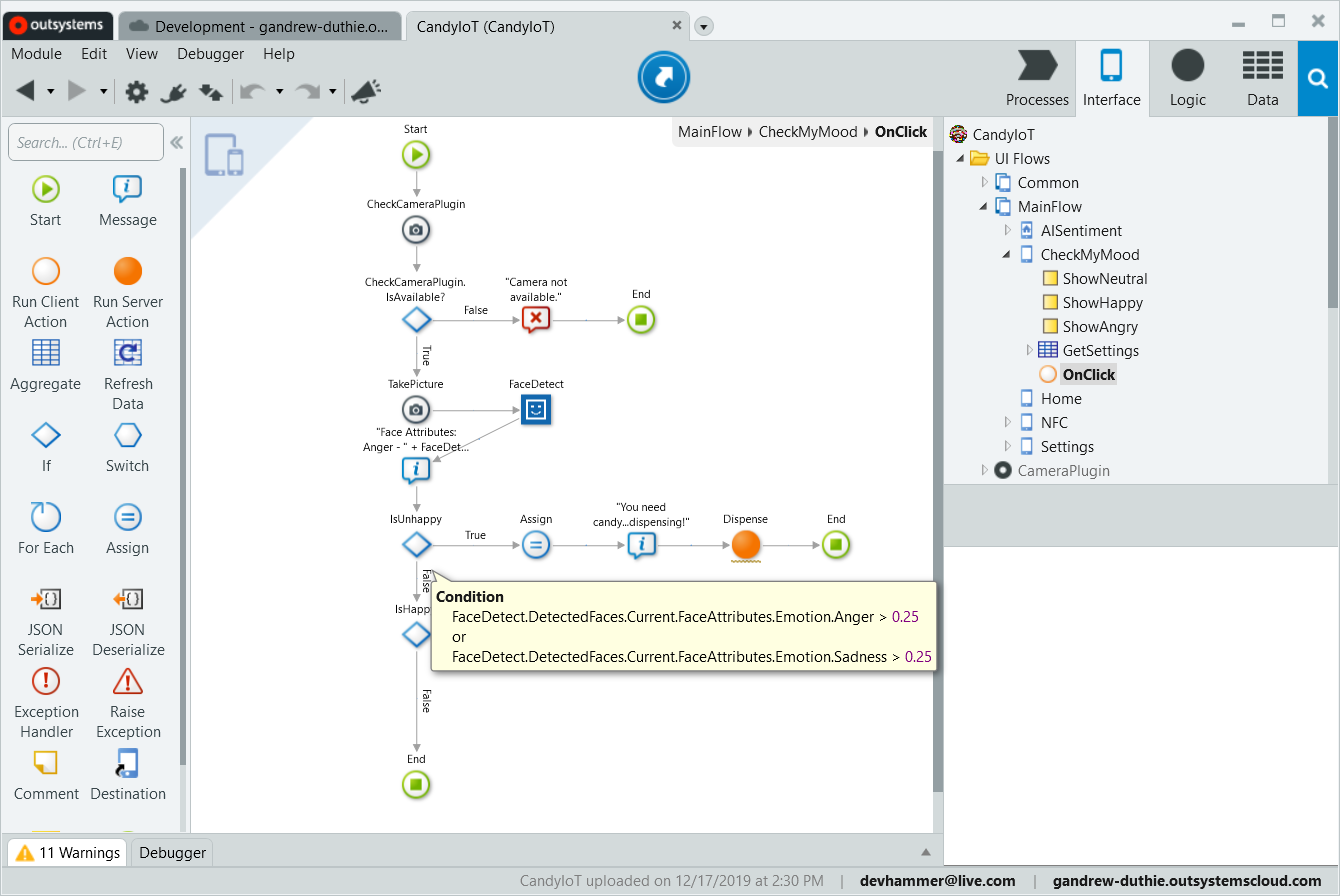Image resolution: width=1340 pixels, height=896 pixels.
Task: Select the Exception Handler tool
Action: [45, 703]
